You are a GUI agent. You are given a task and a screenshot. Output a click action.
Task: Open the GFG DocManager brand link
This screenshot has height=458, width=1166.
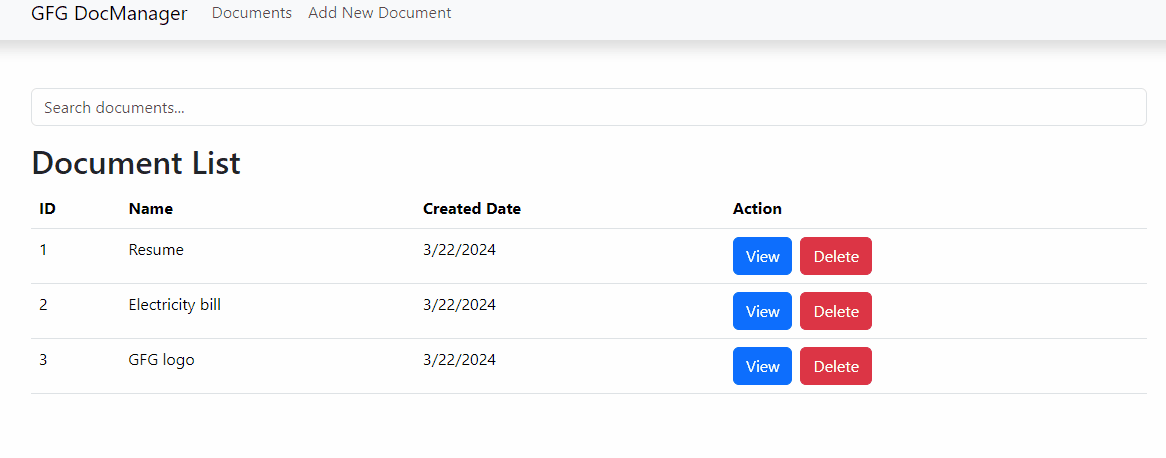pos(109,13)
